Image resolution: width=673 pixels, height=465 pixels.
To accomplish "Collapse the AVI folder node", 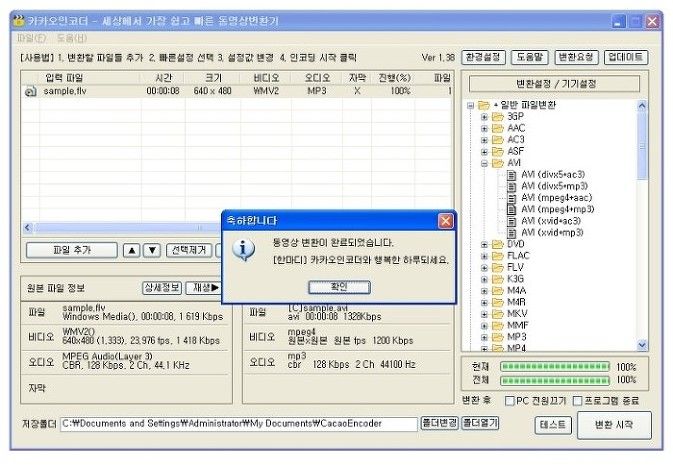I will (484, 163).
